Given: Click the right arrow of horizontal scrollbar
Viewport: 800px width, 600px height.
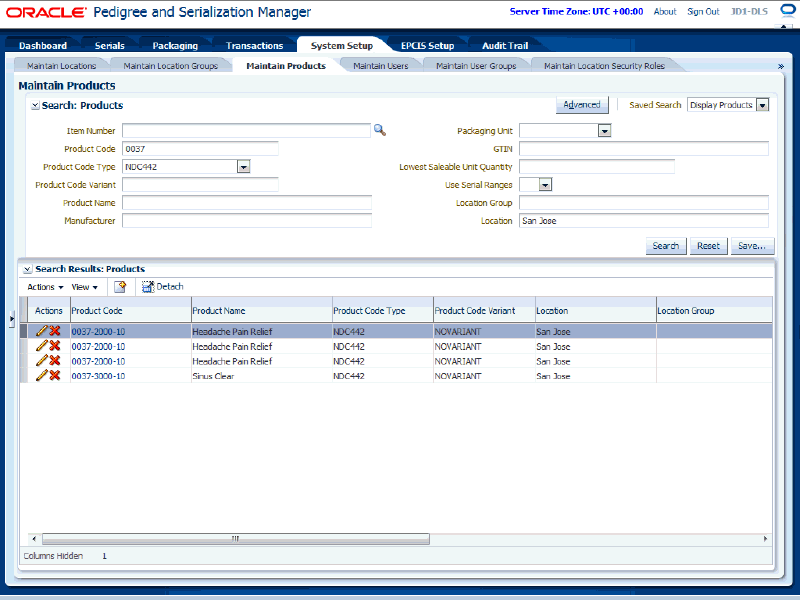Looking at the screenshot, I should tap(765, 539).
